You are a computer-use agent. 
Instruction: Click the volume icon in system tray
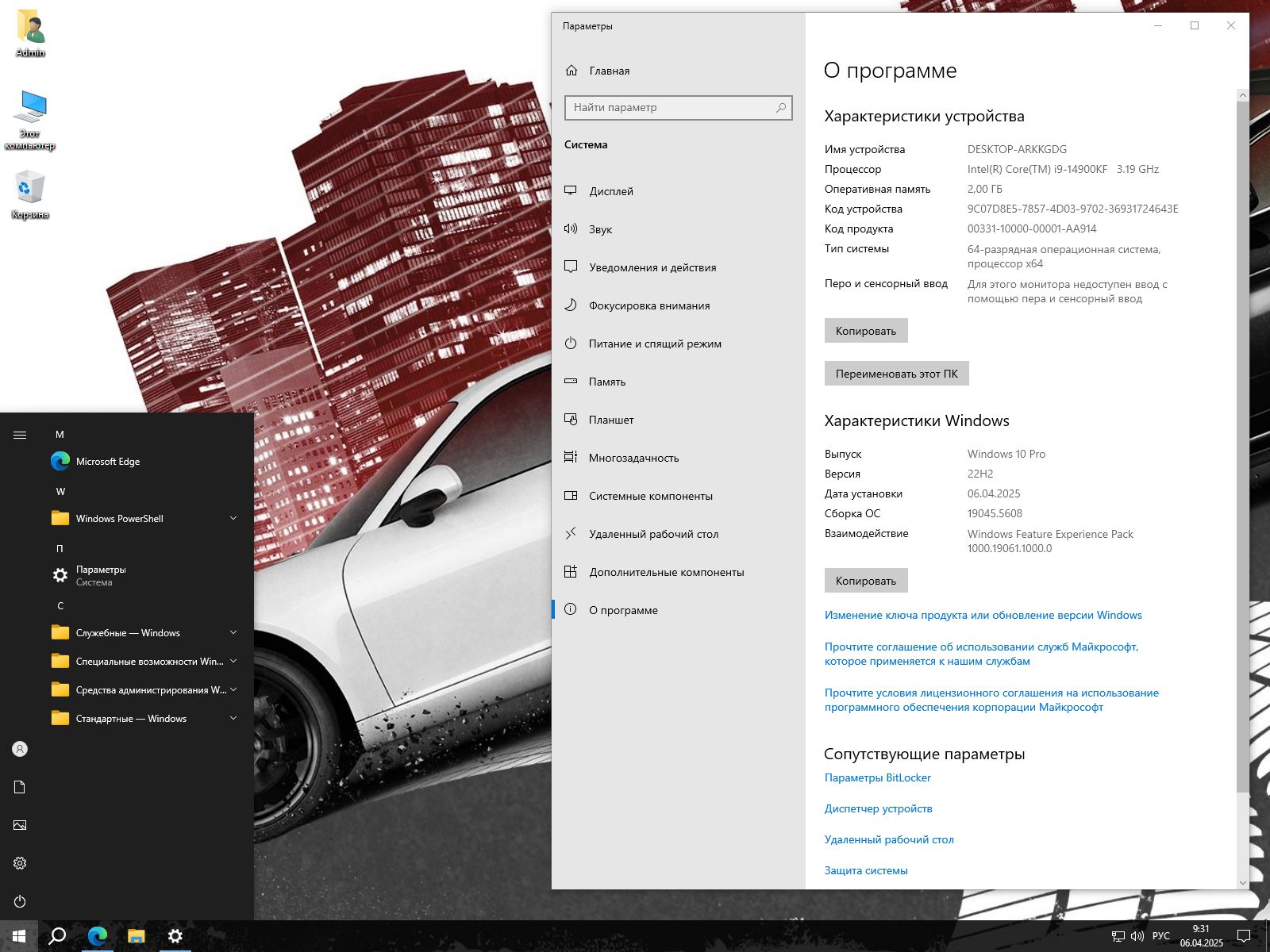point(1137,936)
